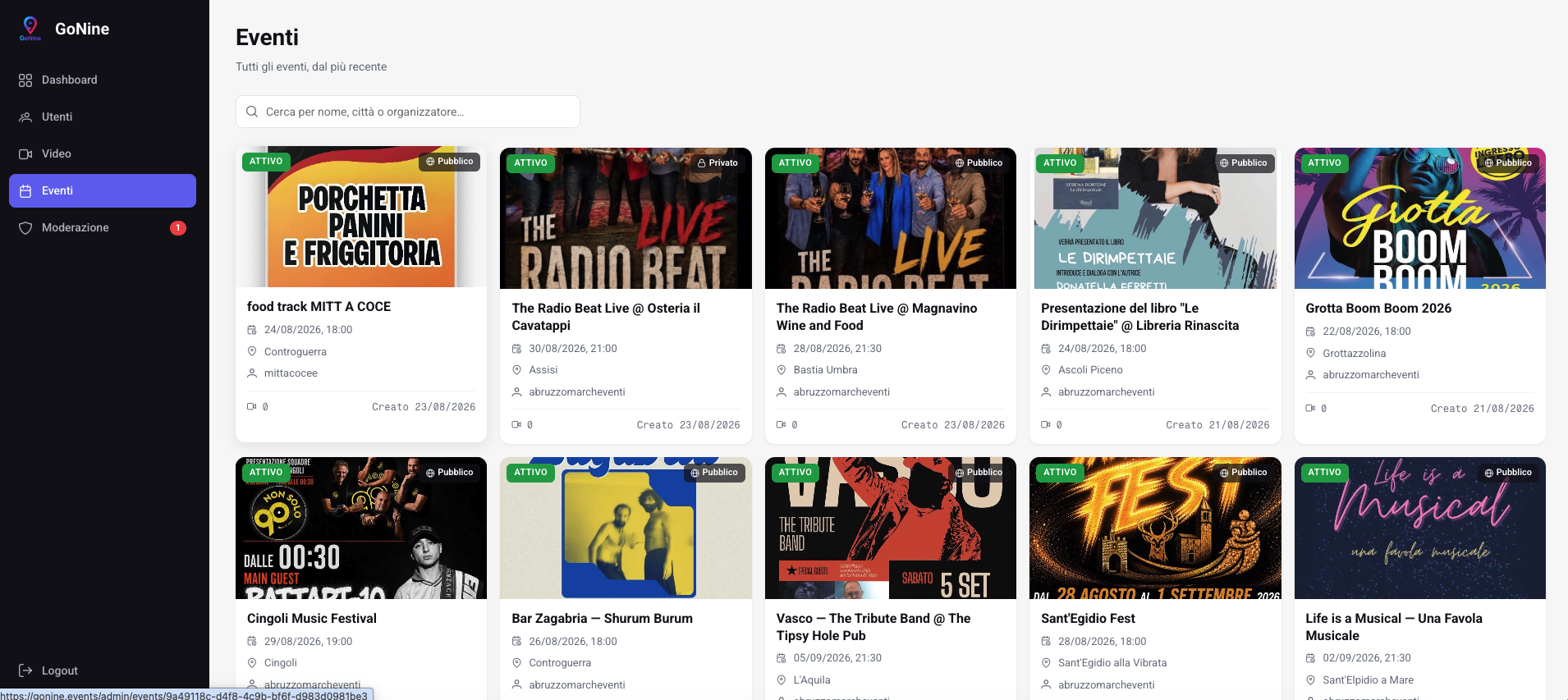1568x700 pixels.
Task: Click the Grotta Boom Boom poster thumbnail
Action: (1420, 218)
